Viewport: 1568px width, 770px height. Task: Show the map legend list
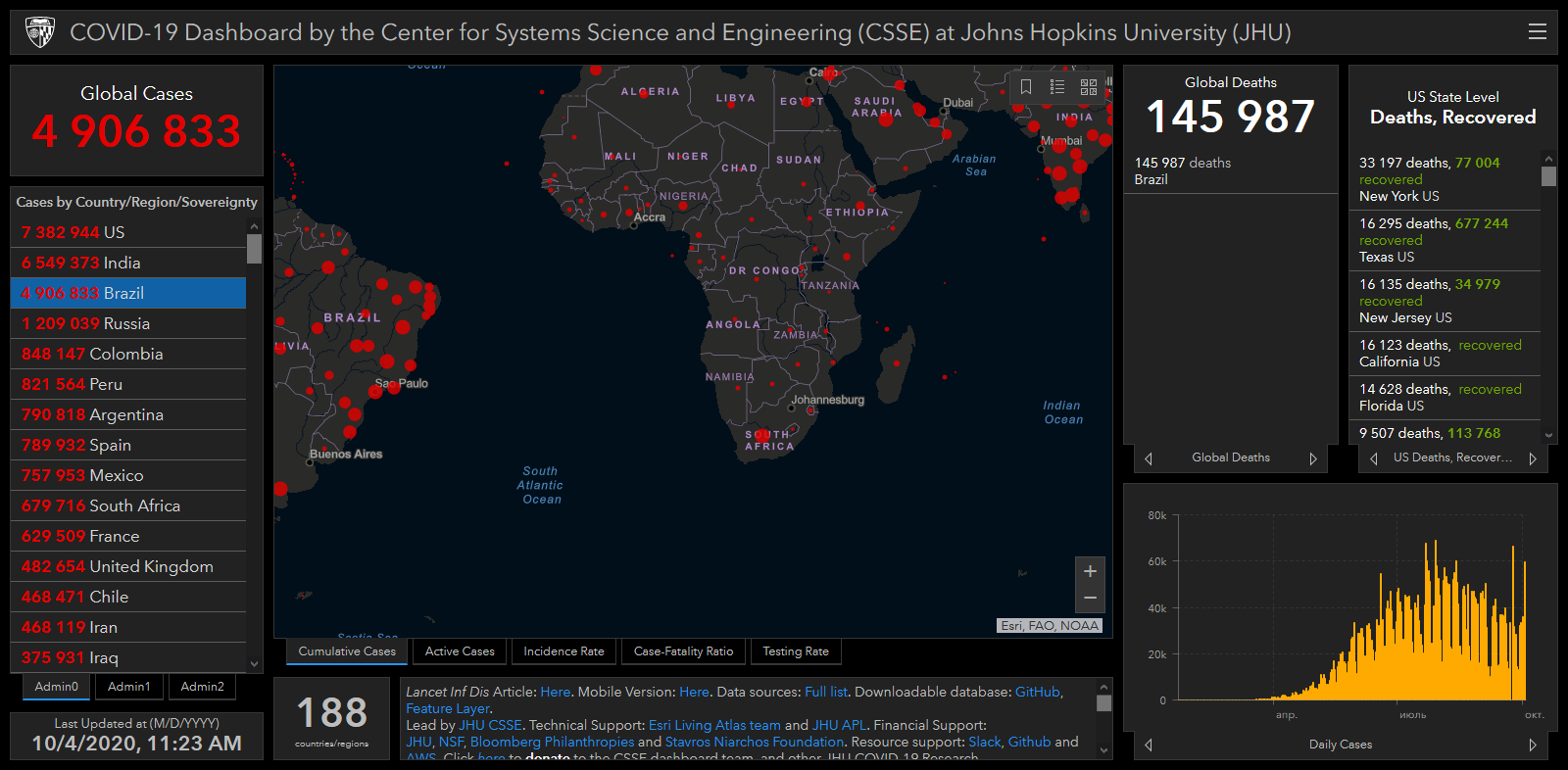point(1057,87)
